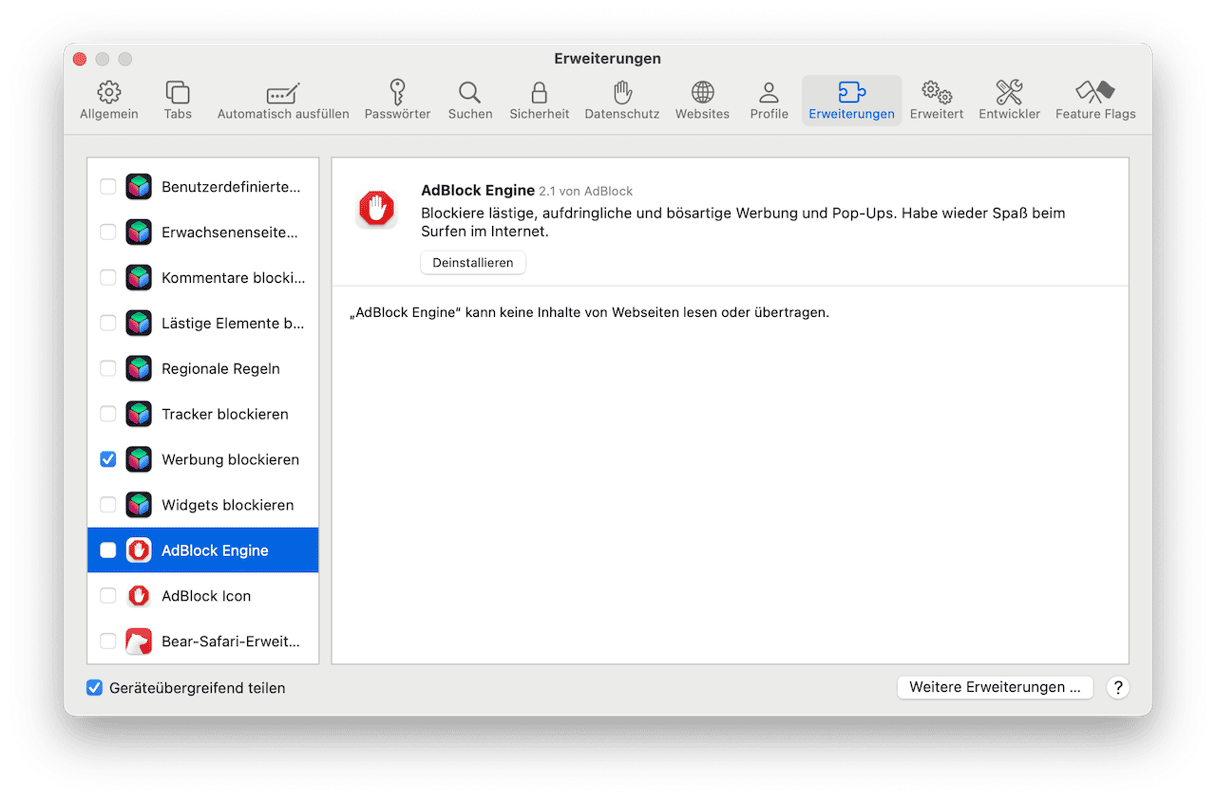Open the Sicherheit padlock icon
Screen dimensions: 1216x800
[x=539, y=92]
